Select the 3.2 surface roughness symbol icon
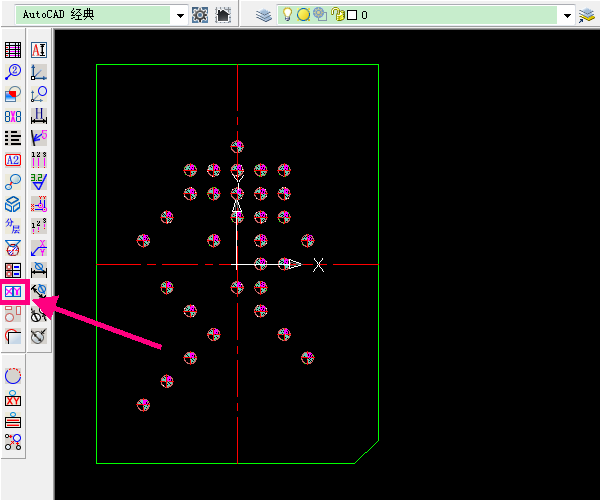 tap(39, 182)
